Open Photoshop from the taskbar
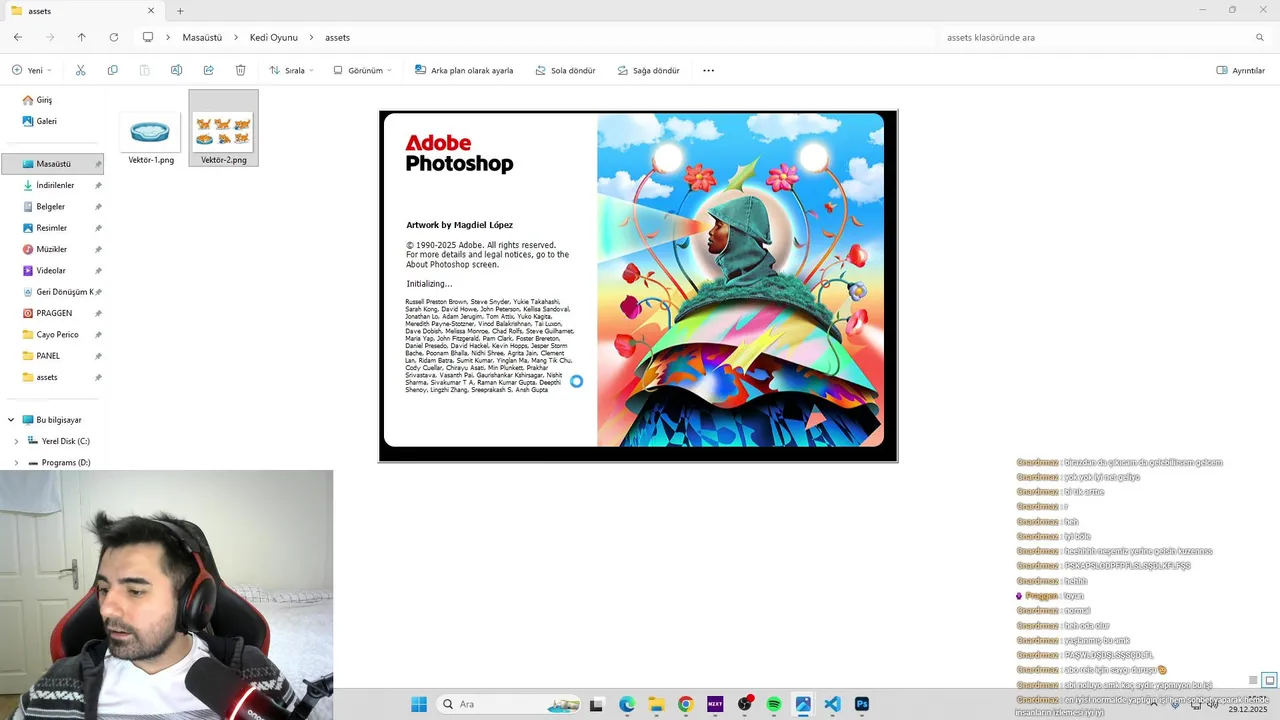1280x720 pixels. (862, 704)
